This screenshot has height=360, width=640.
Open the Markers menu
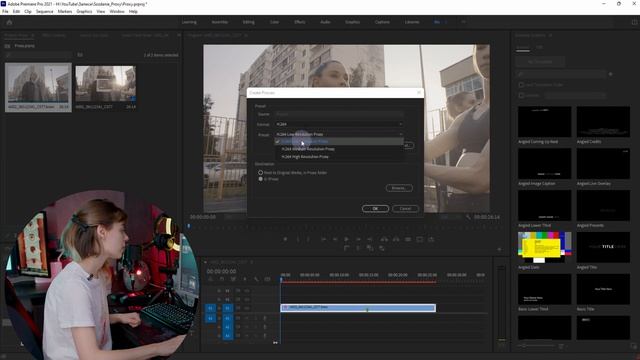(64, 11)
